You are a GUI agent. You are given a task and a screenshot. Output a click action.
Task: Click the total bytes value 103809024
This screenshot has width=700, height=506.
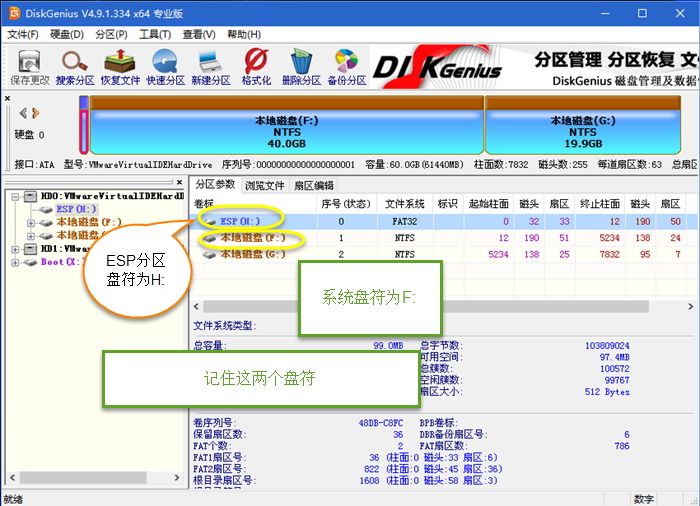(607, 346)
